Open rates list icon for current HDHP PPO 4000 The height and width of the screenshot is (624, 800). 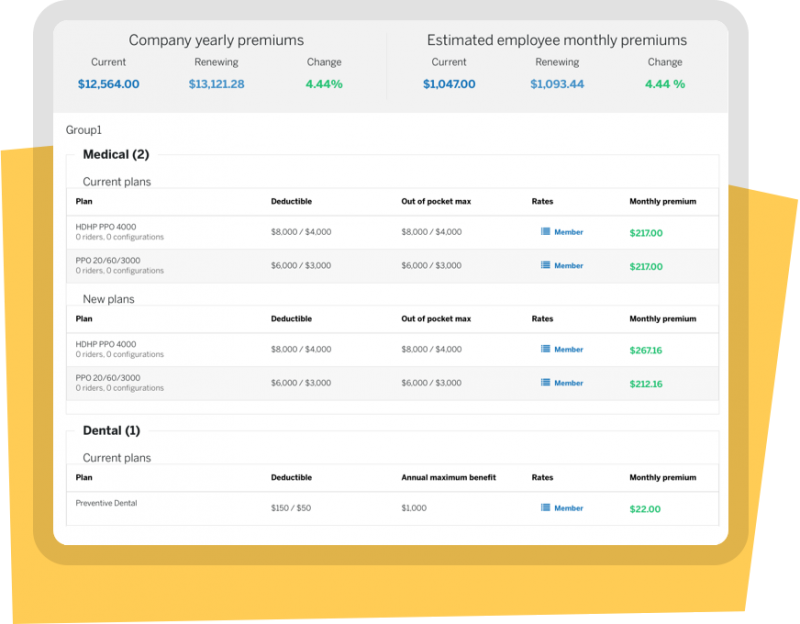(x=545, y=232)
